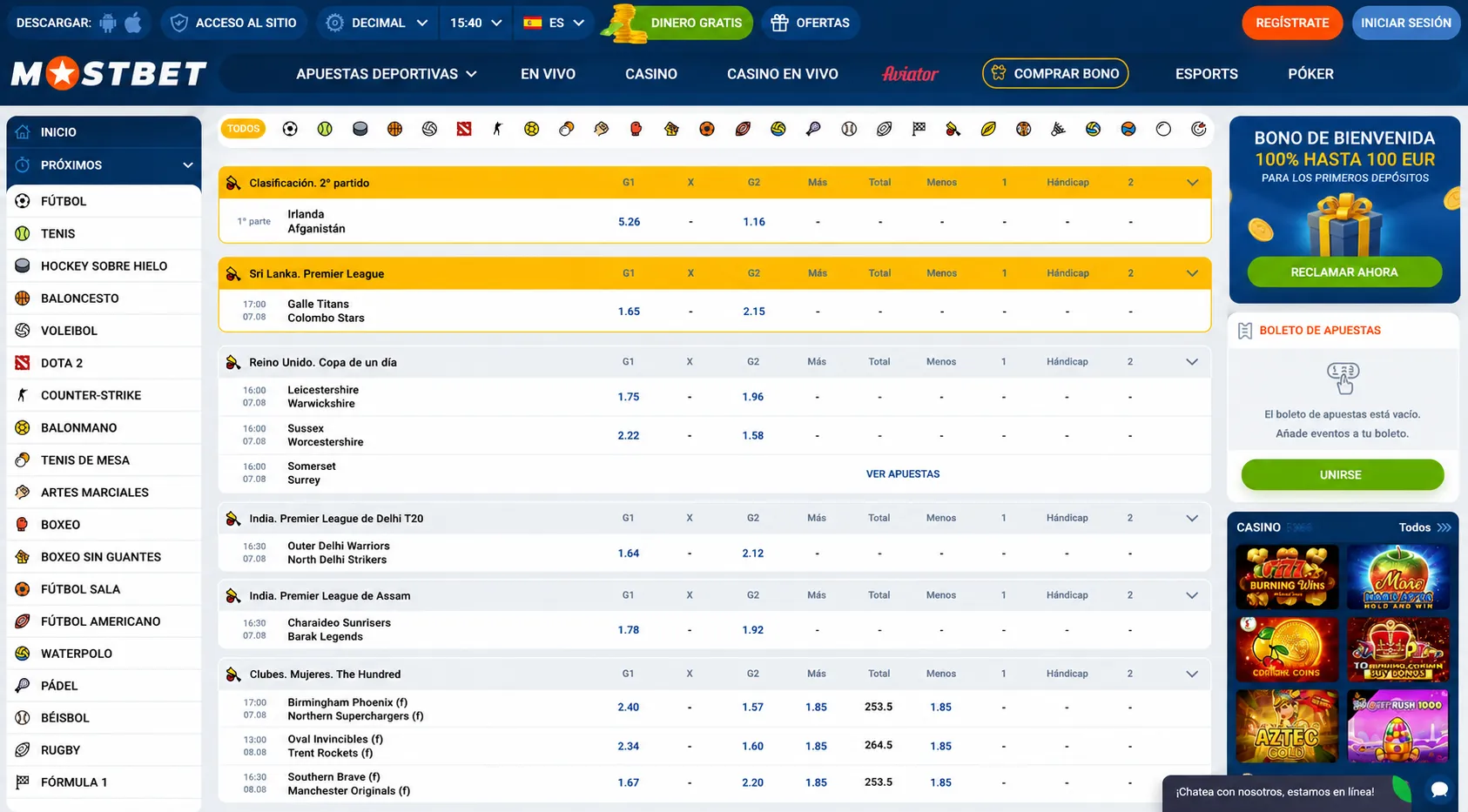Click the green Unirse button
This screenshot has width=1468, height=812.
point(1342,475)
